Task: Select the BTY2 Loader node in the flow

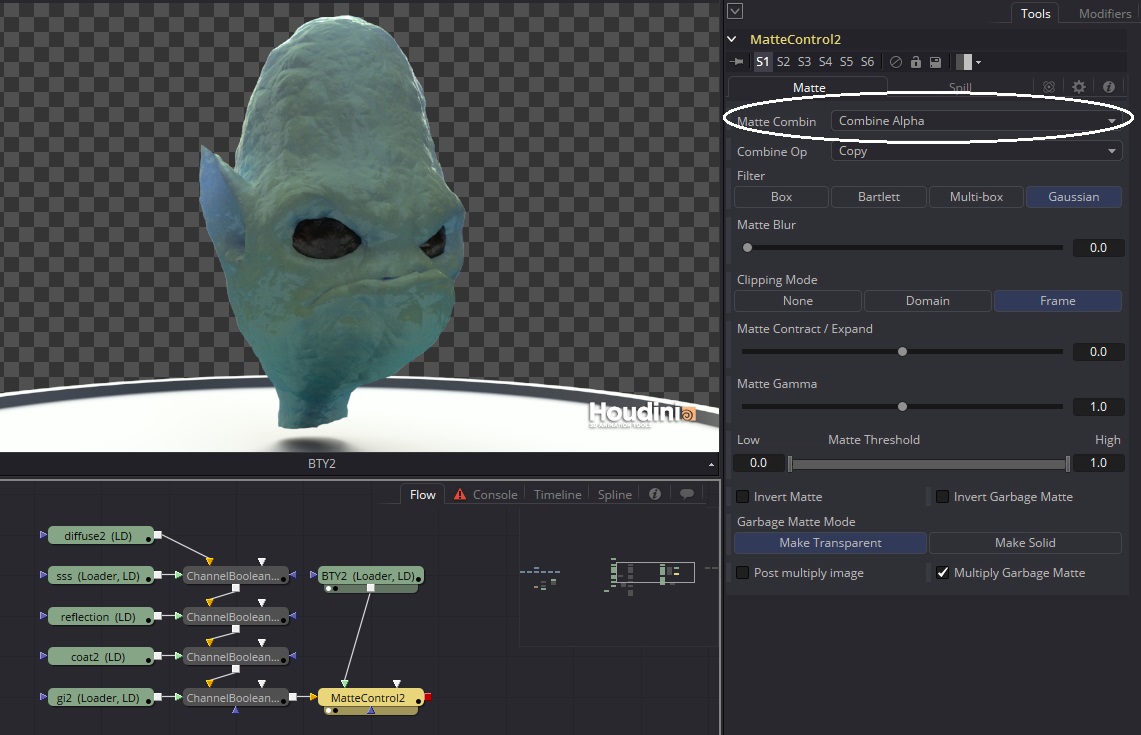Action: click(x=370, y=575)
